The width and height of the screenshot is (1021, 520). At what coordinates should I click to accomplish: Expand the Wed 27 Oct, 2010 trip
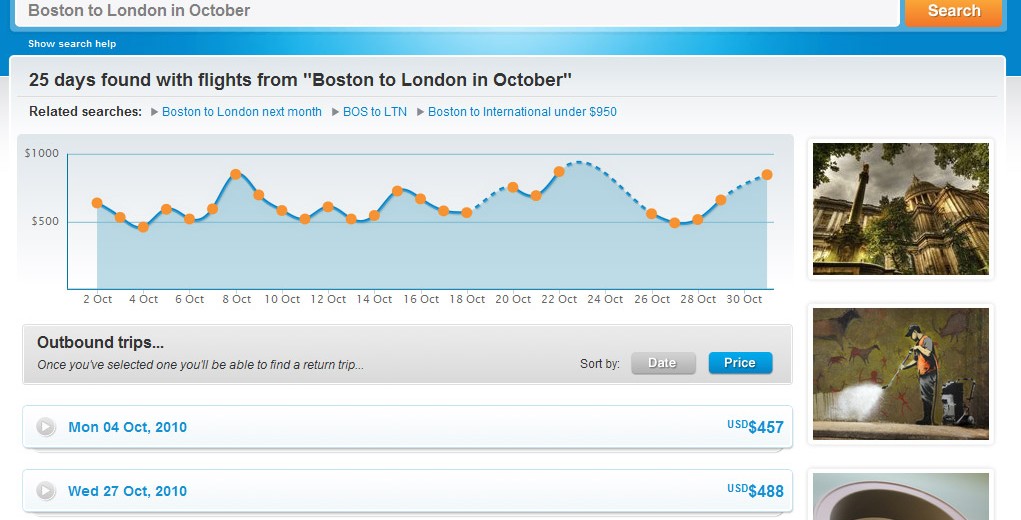coord(46,491)
